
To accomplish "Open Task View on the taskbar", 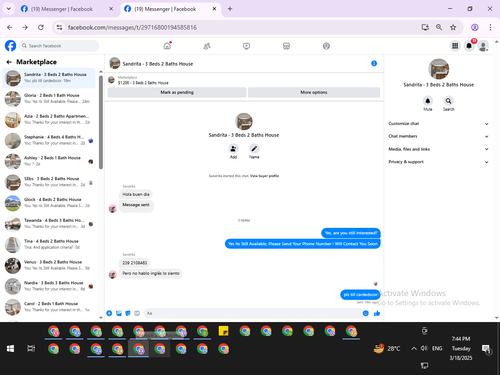I will pyautogui.click(x=31, y=349).
